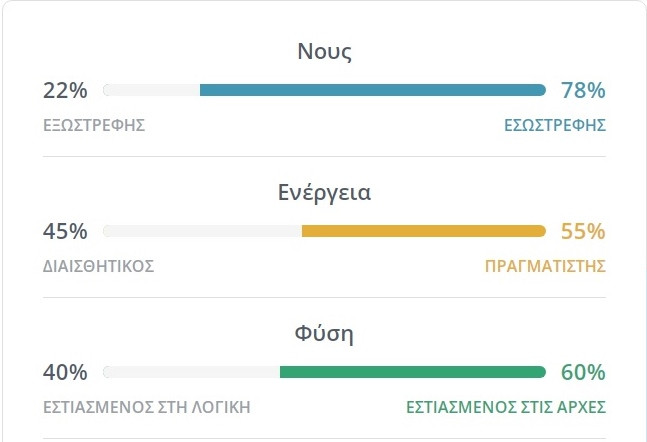This screenshot has height=442, width=647.
Task: Click the gray part of Νους bar
Action: click(x=151, y=90)
